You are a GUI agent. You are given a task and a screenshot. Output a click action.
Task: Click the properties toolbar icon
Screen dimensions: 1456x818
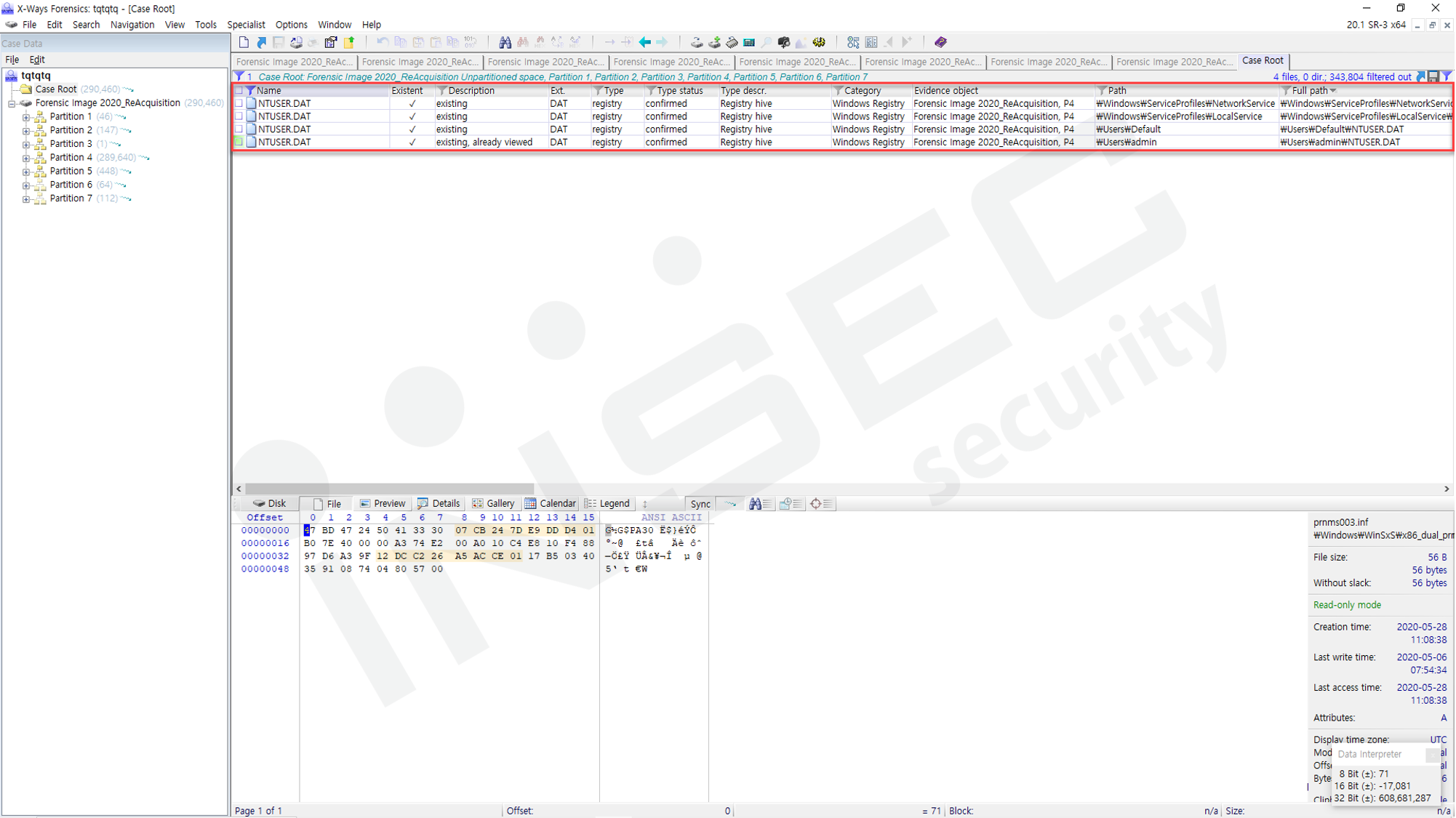pyautogui.click(x=331, y=42)
